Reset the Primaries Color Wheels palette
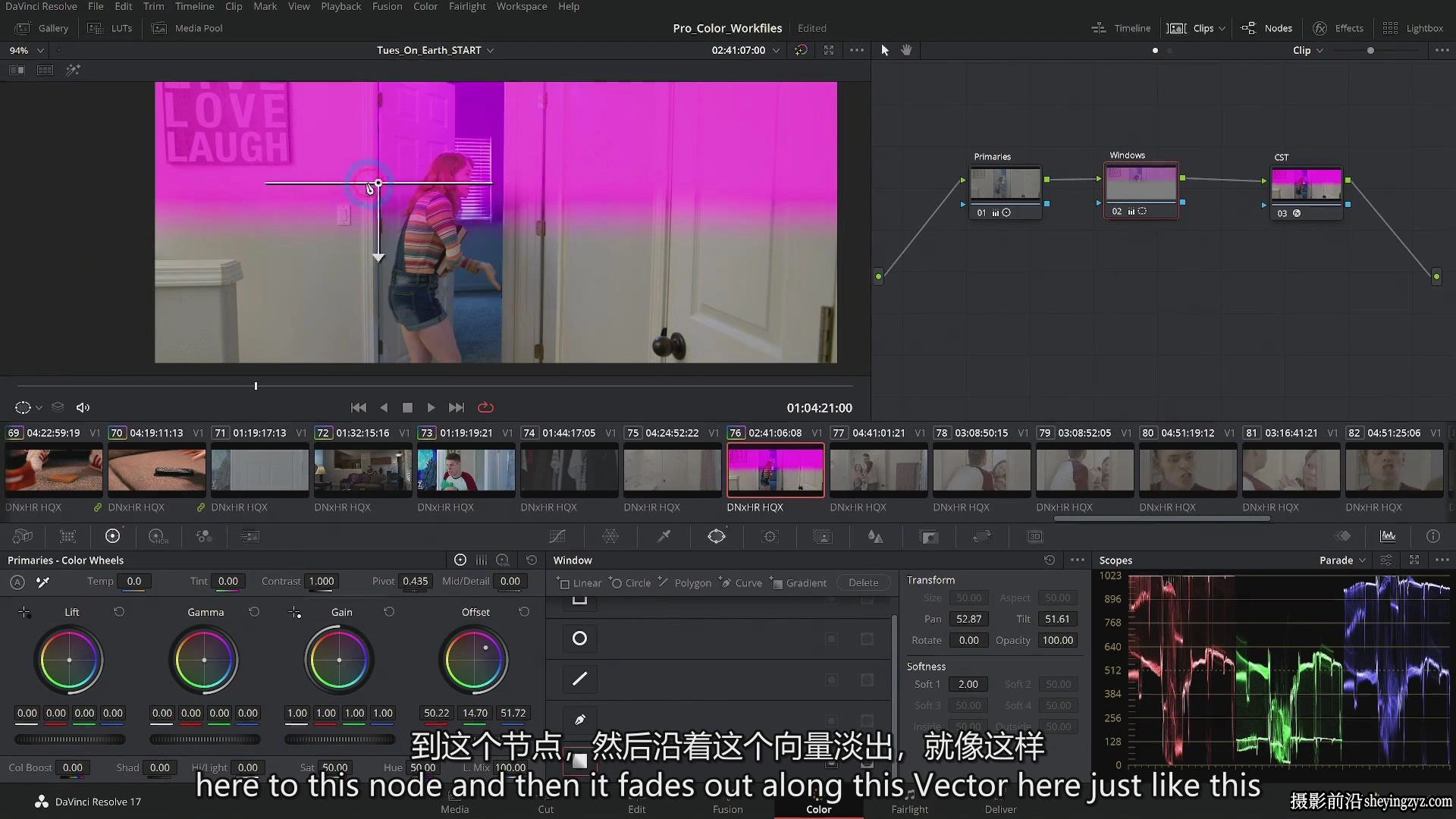 [532, 560]
